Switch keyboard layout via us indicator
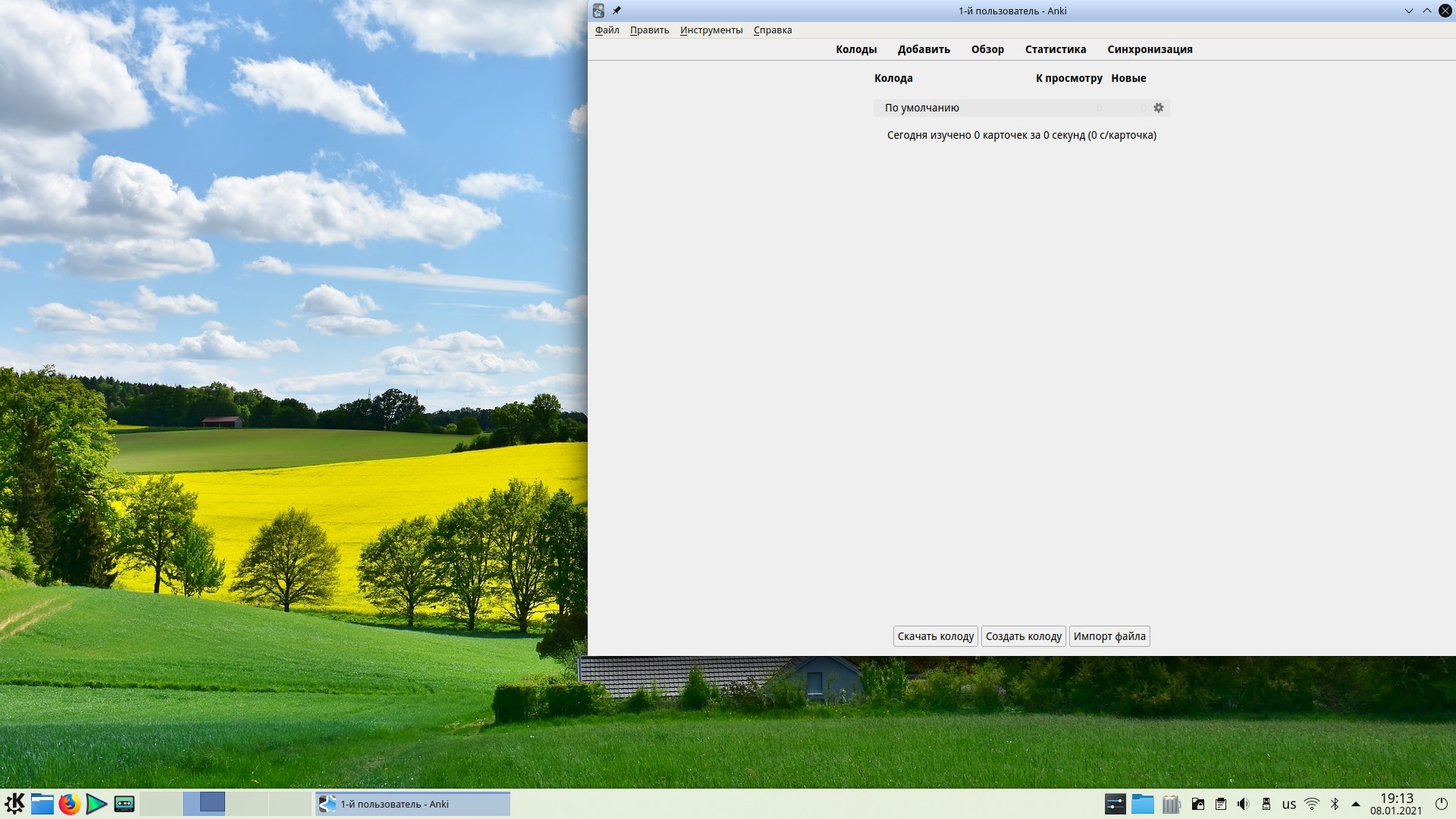Image resolution: width=1456 pixels, height=819 pixels. click(x=1289, y=805)
